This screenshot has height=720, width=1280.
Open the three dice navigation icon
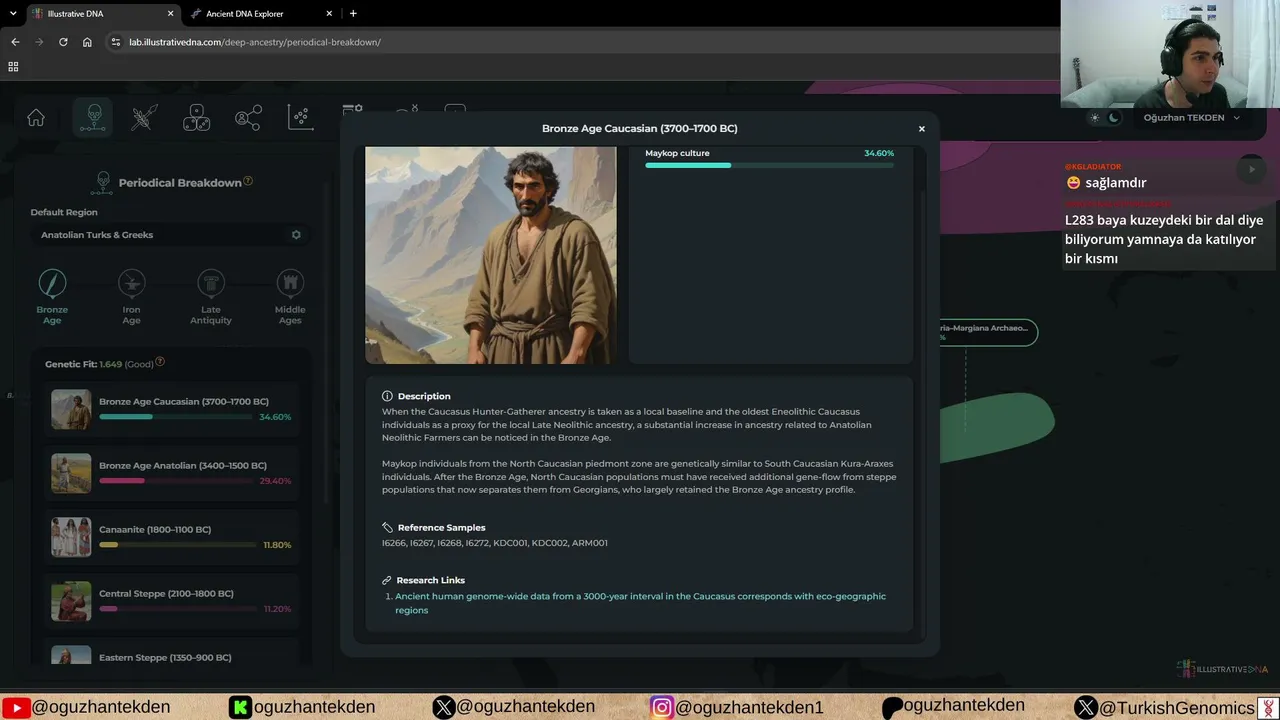[x=197, y=118]
